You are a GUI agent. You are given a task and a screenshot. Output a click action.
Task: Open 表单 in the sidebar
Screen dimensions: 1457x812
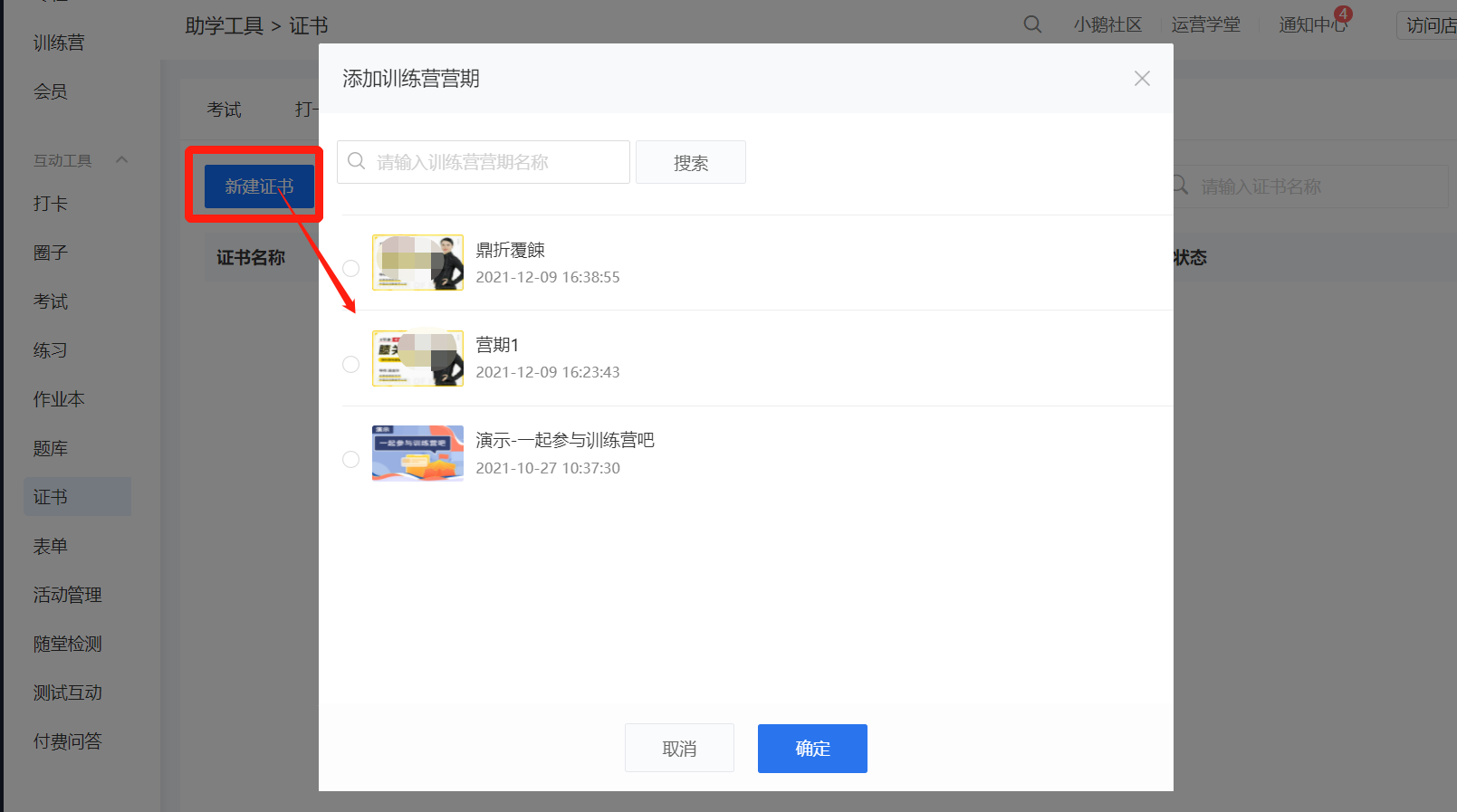tap(51, 546)
